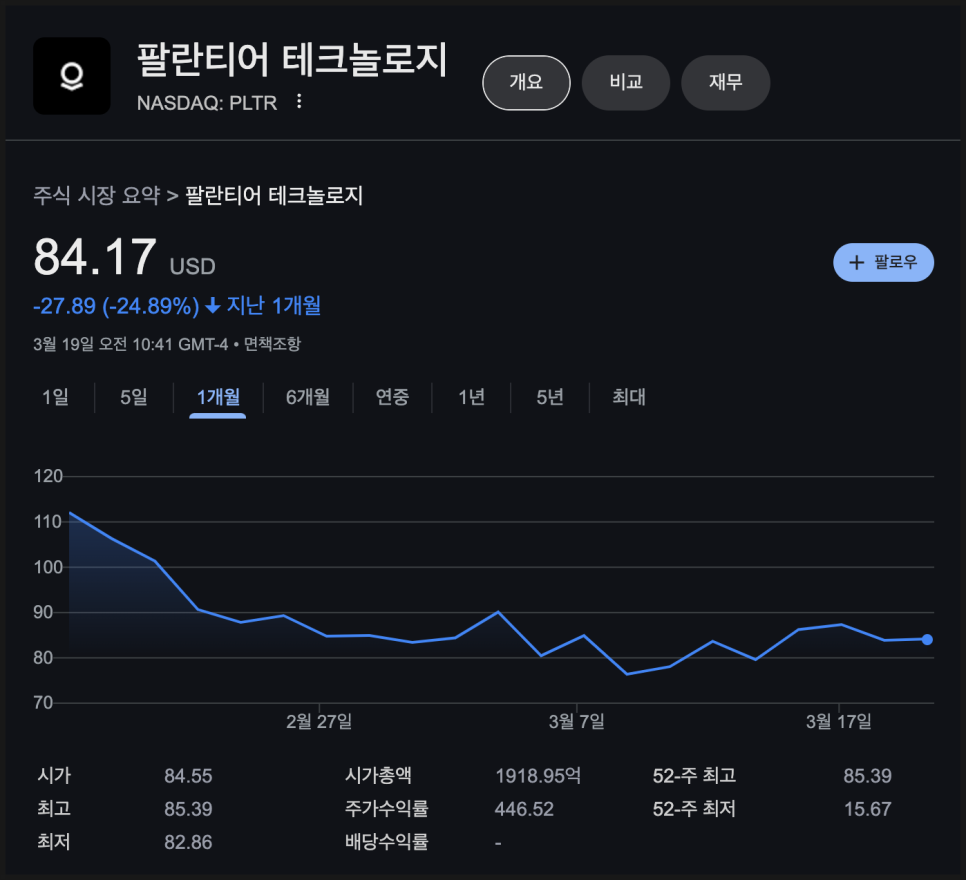Open the 개요 tab

(x=526, y=83)
